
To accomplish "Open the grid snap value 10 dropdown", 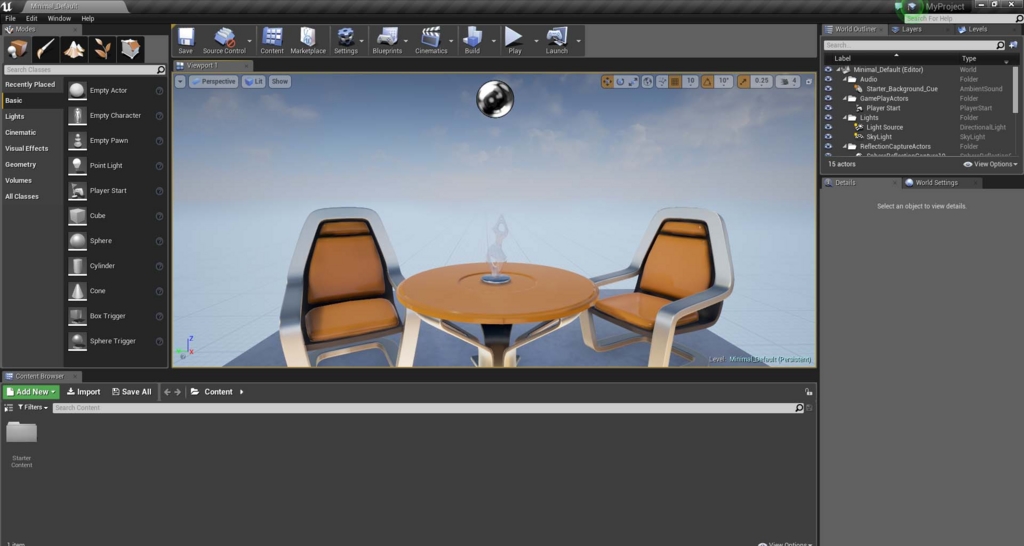I will (690, 82).
